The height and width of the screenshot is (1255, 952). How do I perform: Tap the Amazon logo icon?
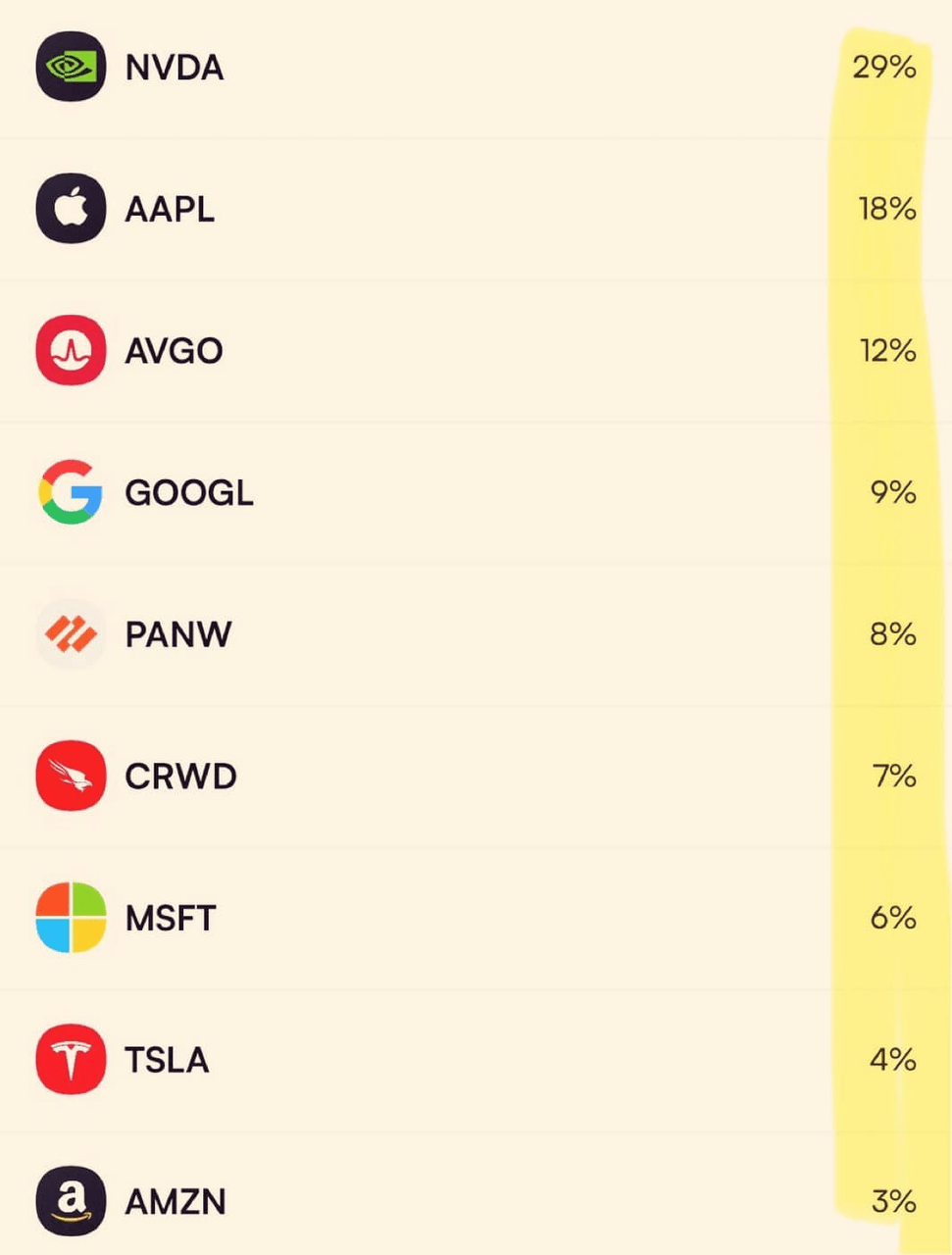tap(71, 1201)
